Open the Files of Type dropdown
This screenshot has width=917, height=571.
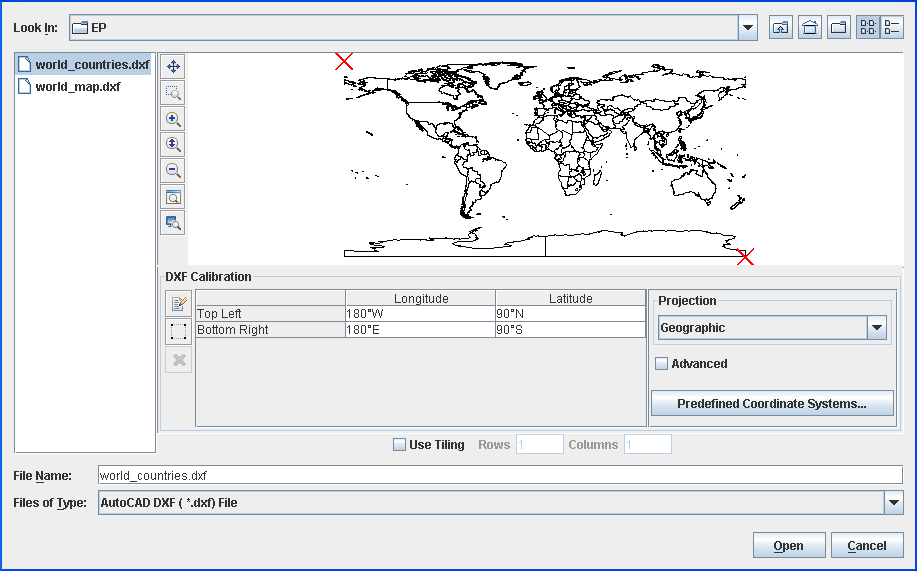coord(894,503)
